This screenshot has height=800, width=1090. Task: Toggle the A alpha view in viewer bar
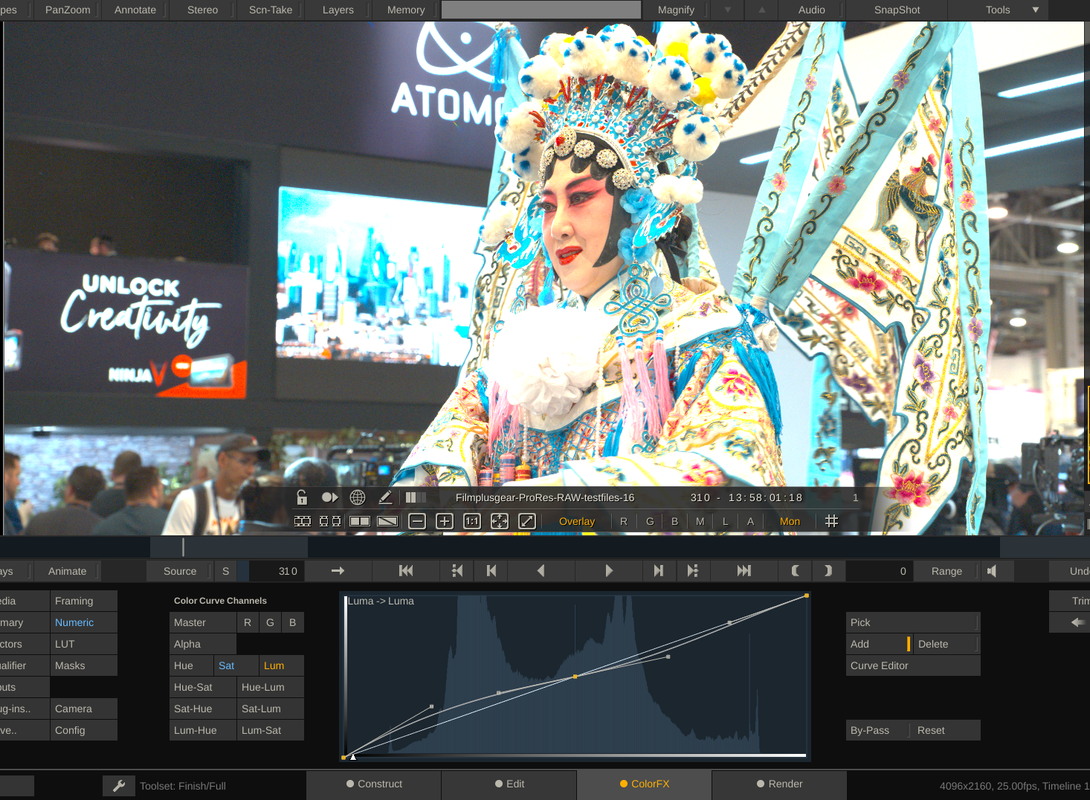(x=750, y=521)
